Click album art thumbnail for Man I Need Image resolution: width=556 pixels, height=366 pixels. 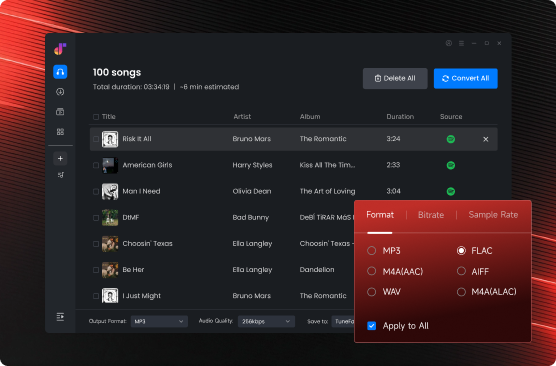pyautogui.click(x=110, y=192)
